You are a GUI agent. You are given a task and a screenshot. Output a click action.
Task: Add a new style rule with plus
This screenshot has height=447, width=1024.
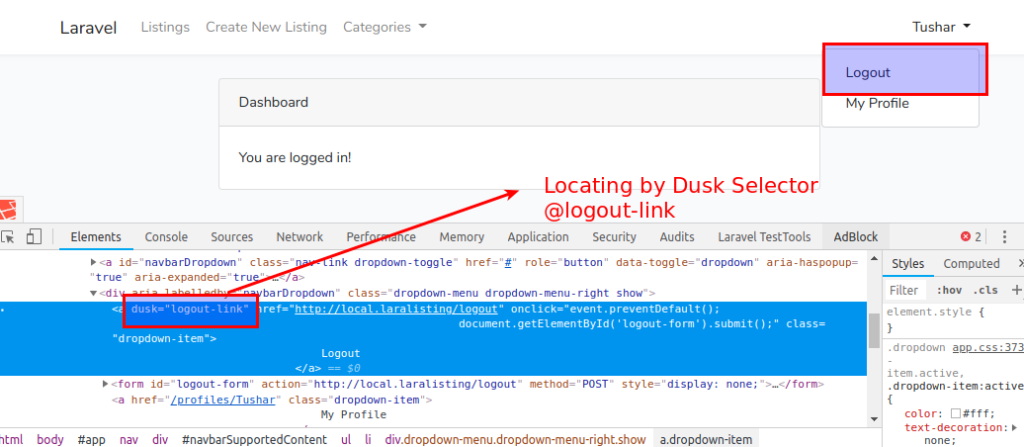tap(1016, 290)
